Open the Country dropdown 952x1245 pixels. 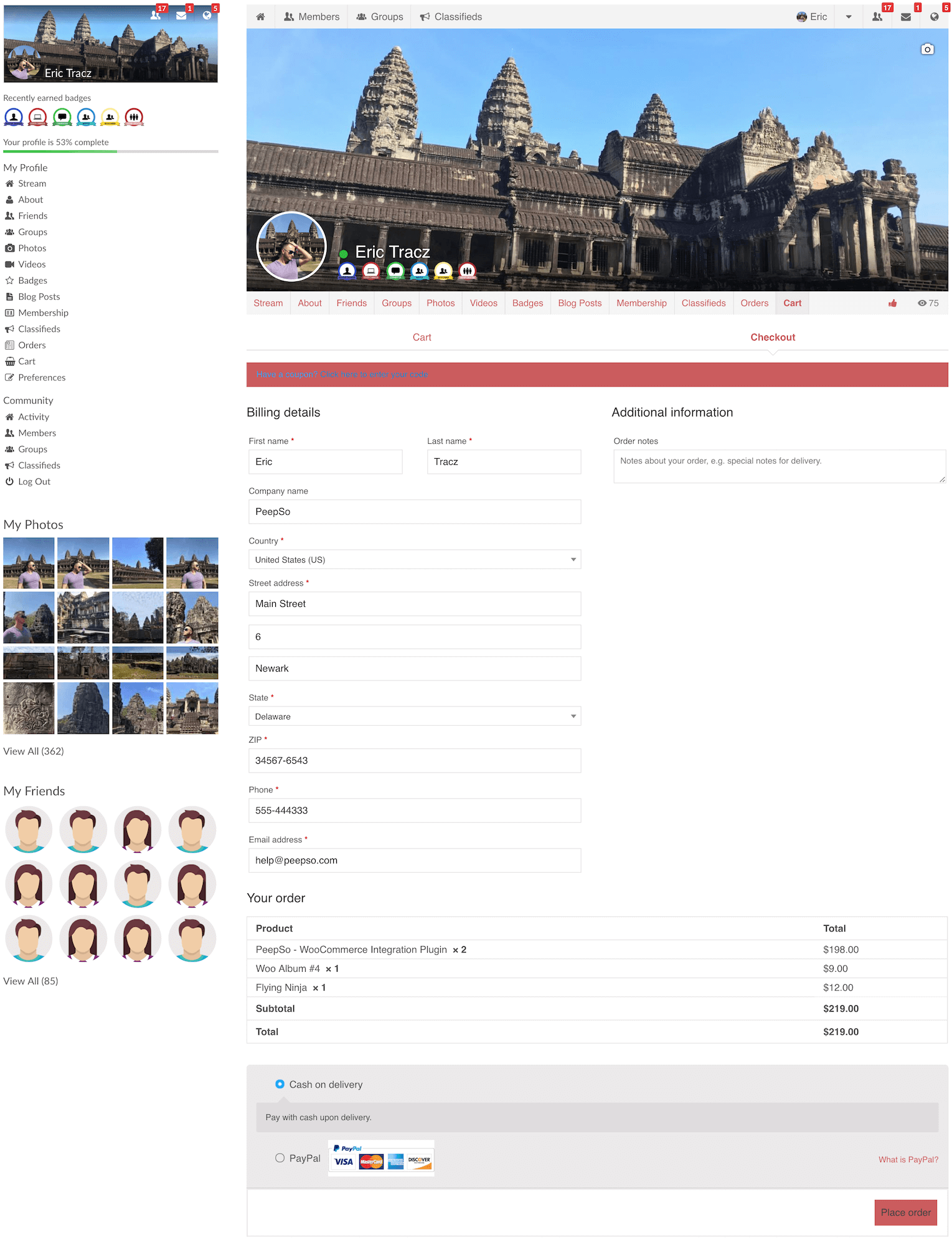coord(415,560)
